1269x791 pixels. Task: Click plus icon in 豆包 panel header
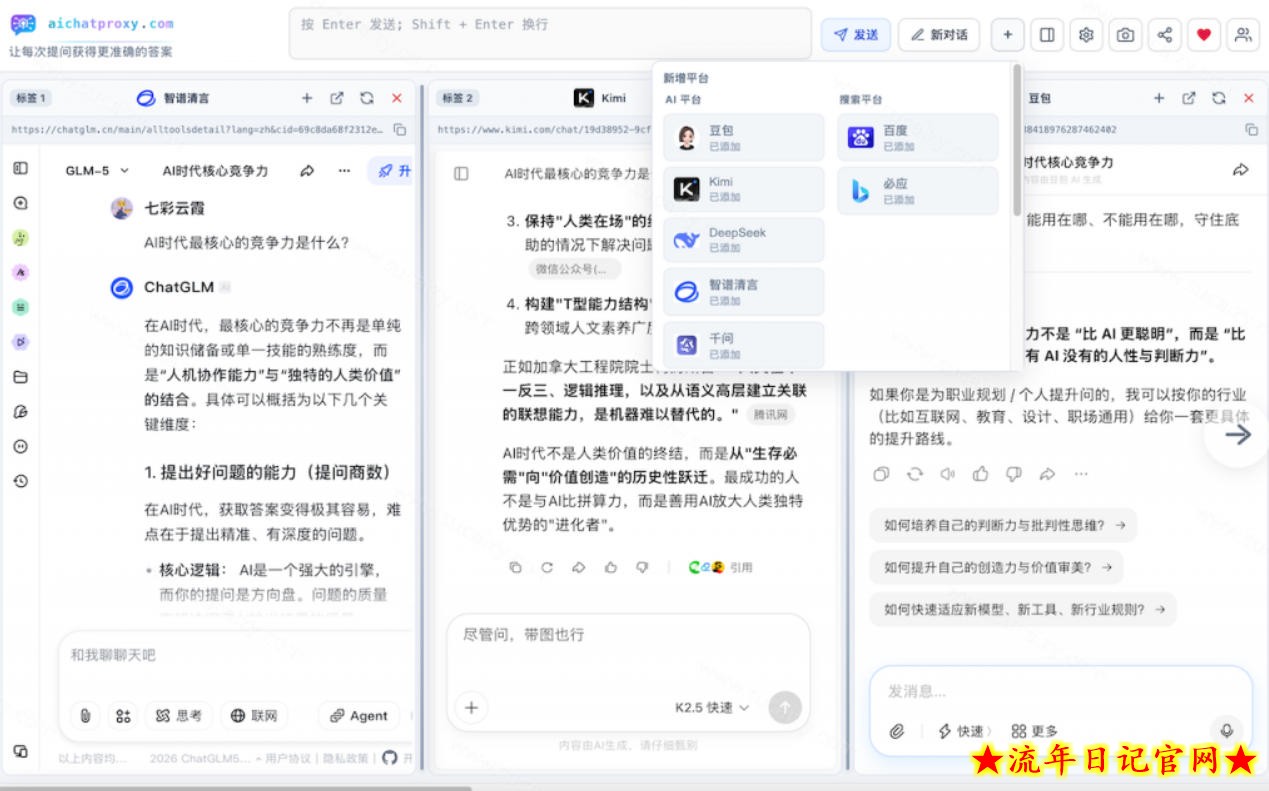tap(1158, 98)
